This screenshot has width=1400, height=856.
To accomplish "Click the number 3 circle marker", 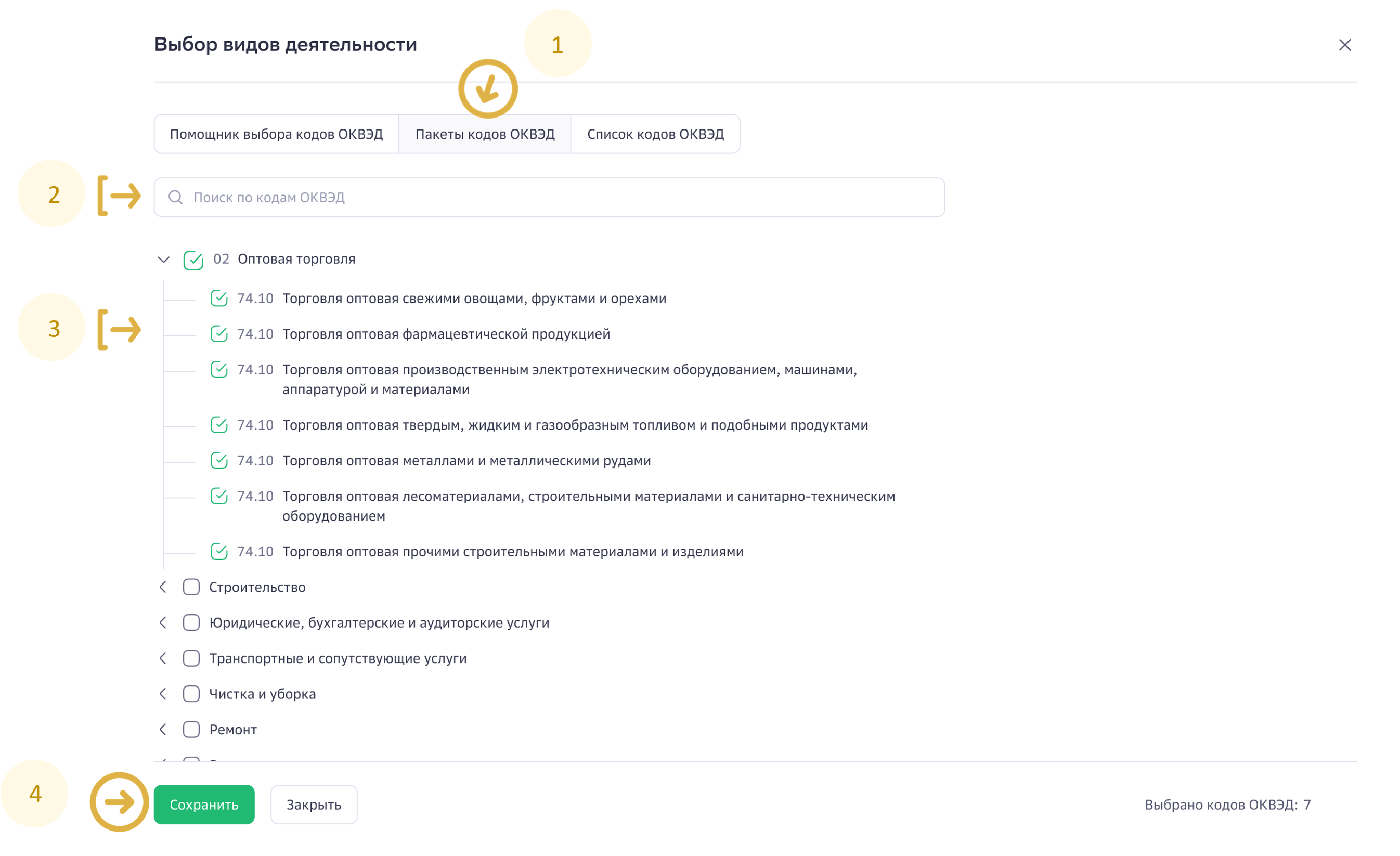I will click(x=53, y=328).
